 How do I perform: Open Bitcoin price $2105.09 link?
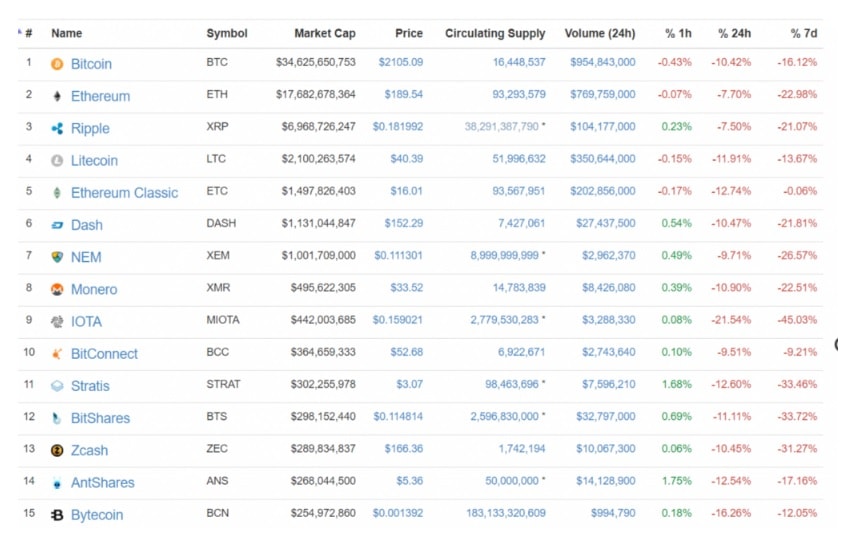400,62
